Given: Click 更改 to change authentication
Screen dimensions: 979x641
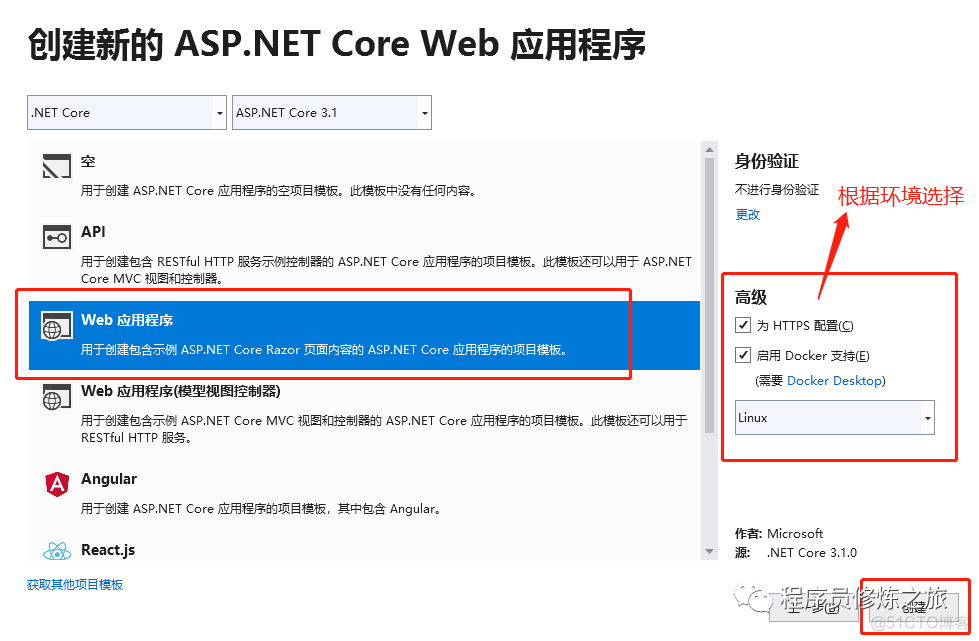Looking at the screenshot, I should tap(745, 213).
